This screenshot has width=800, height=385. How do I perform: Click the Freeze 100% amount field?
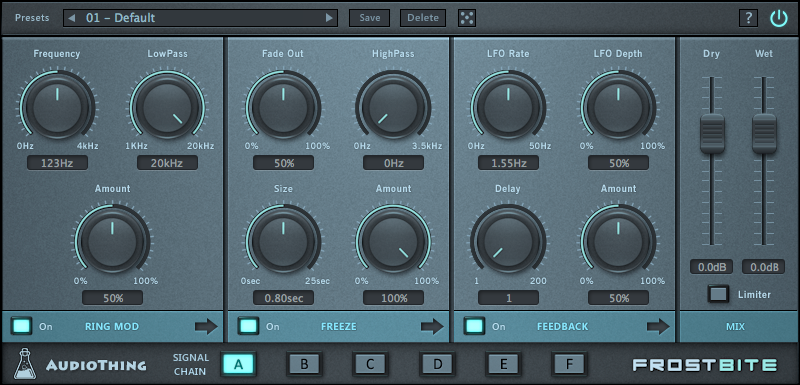[x=393, y=298]
